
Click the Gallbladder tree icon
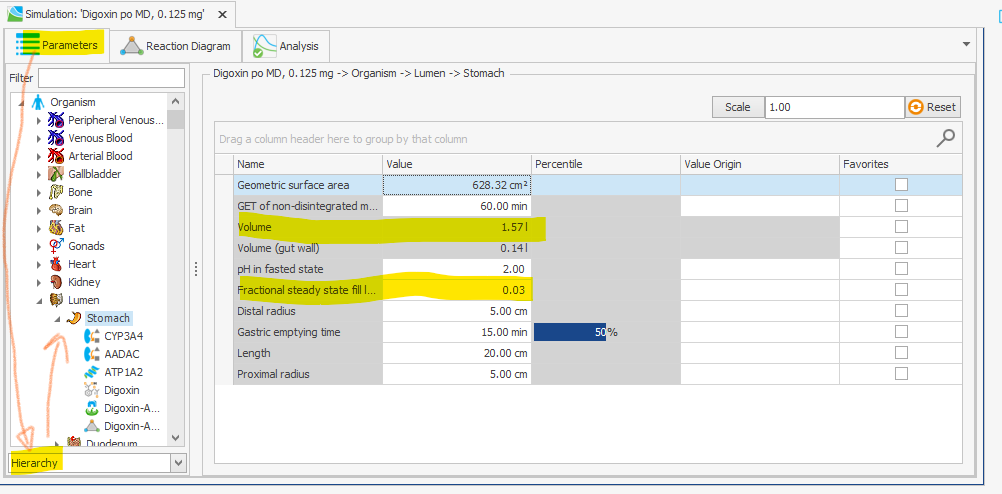click(57, 174)
